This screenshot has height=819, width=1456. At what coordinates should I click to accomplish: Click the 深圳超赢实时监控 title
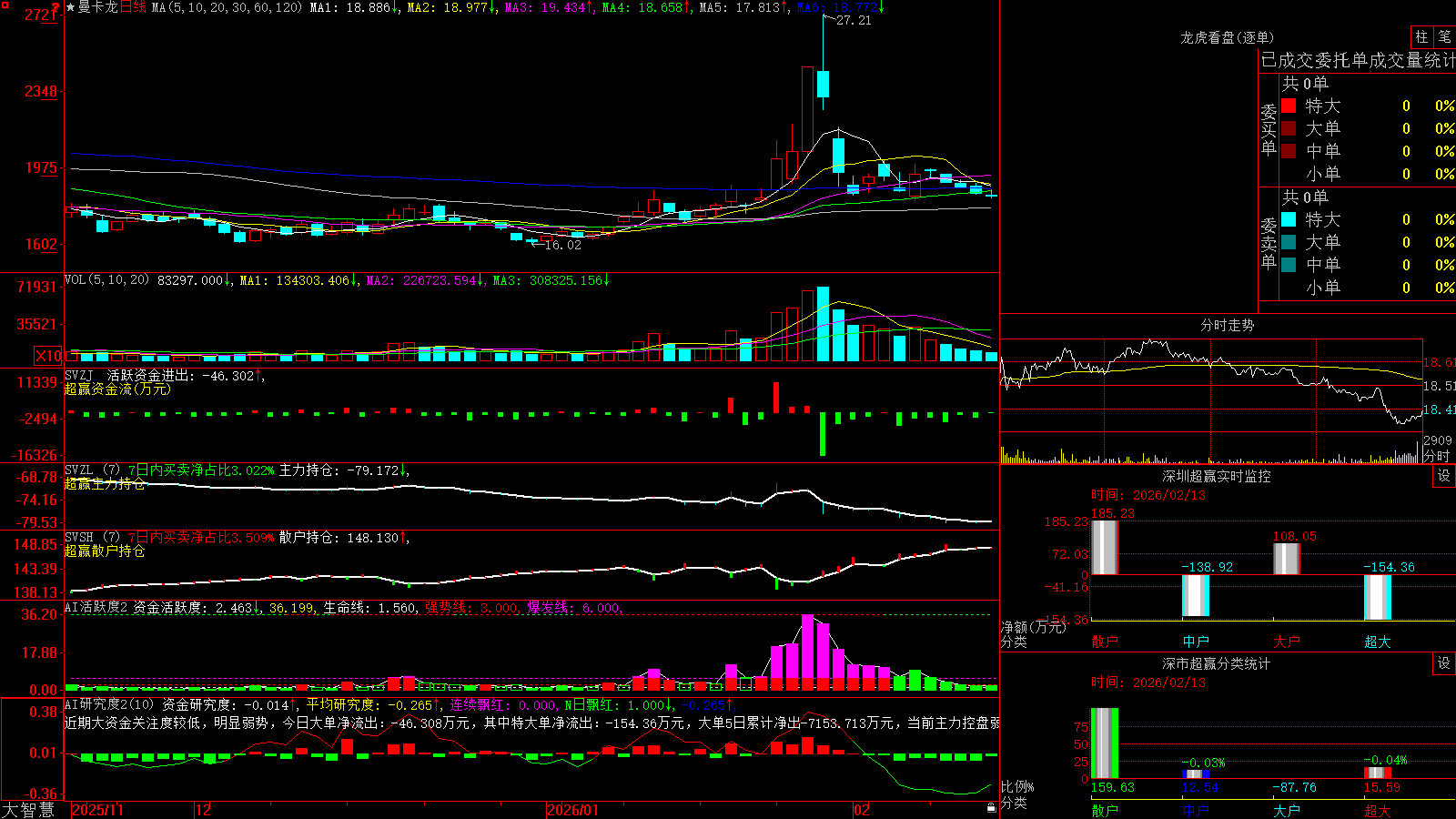click(x=1216, y=476)
